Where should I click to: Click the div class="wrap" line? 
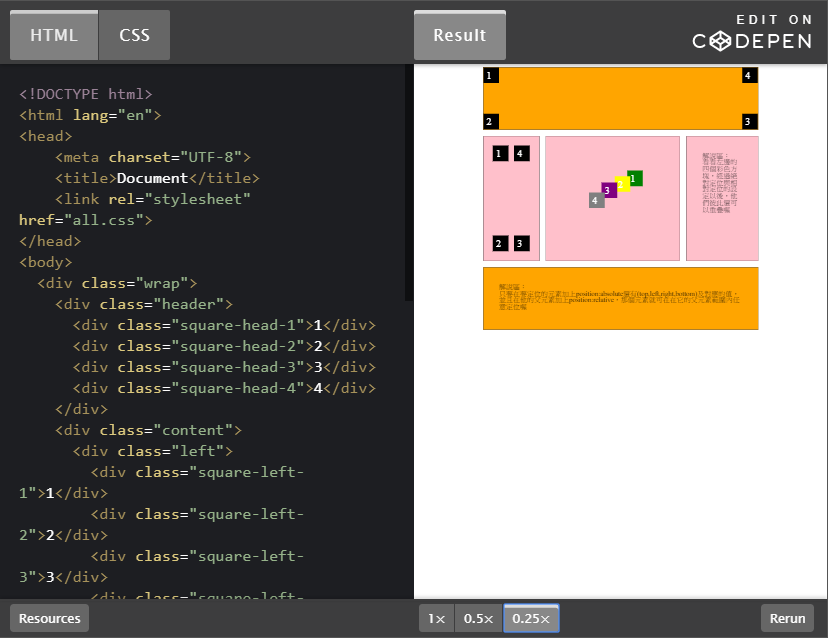pos(117,284)
